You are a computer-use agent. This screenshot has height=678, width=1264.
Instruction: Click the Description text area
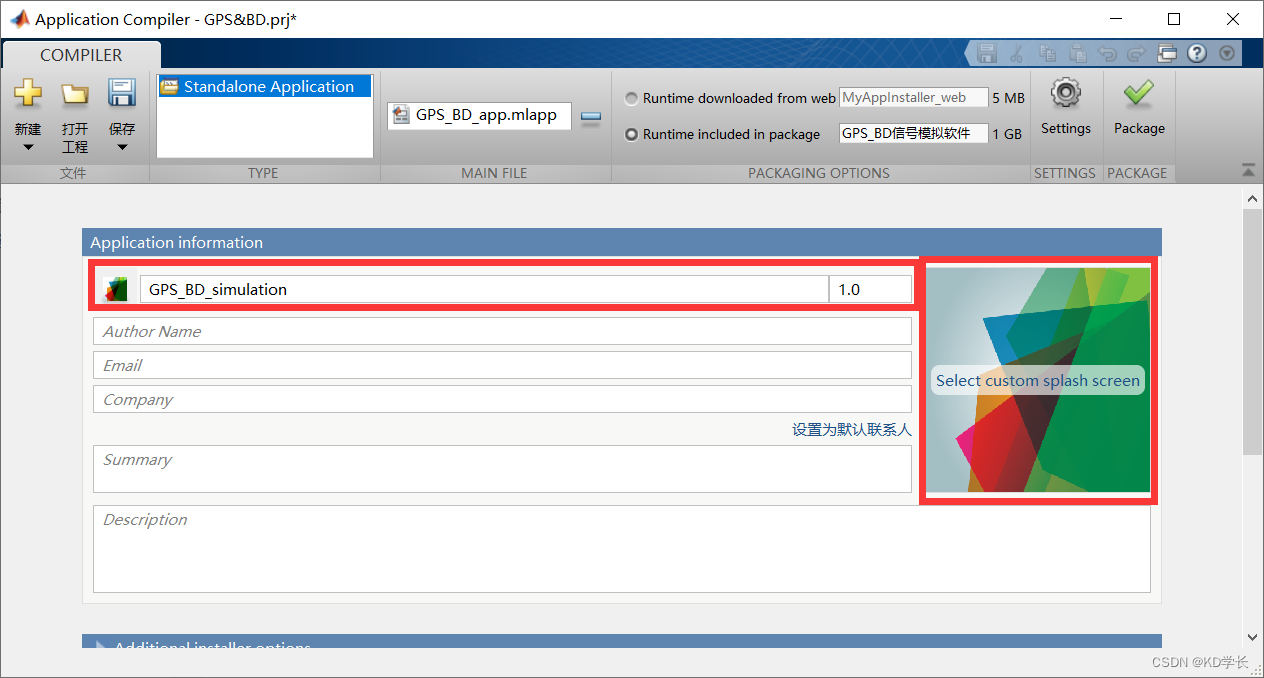[x=621, y=549]
